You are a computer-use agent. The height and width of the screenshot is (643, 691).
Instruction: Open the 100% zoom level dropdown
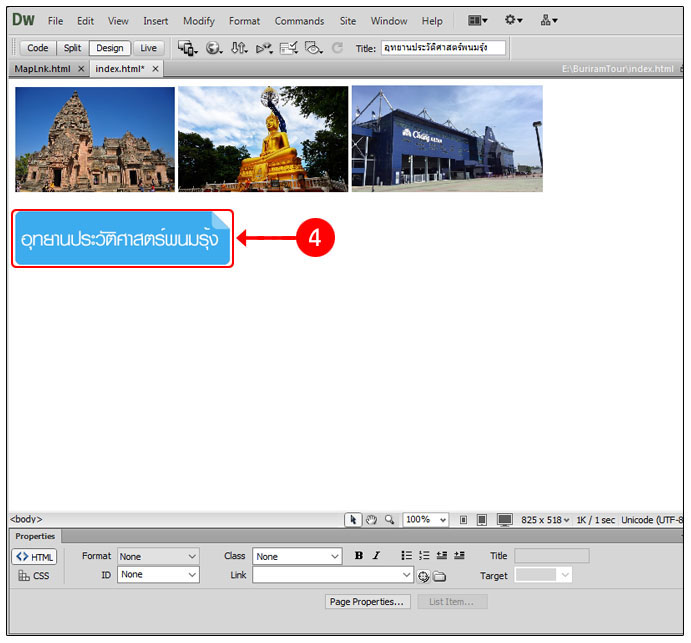(425, 520)
